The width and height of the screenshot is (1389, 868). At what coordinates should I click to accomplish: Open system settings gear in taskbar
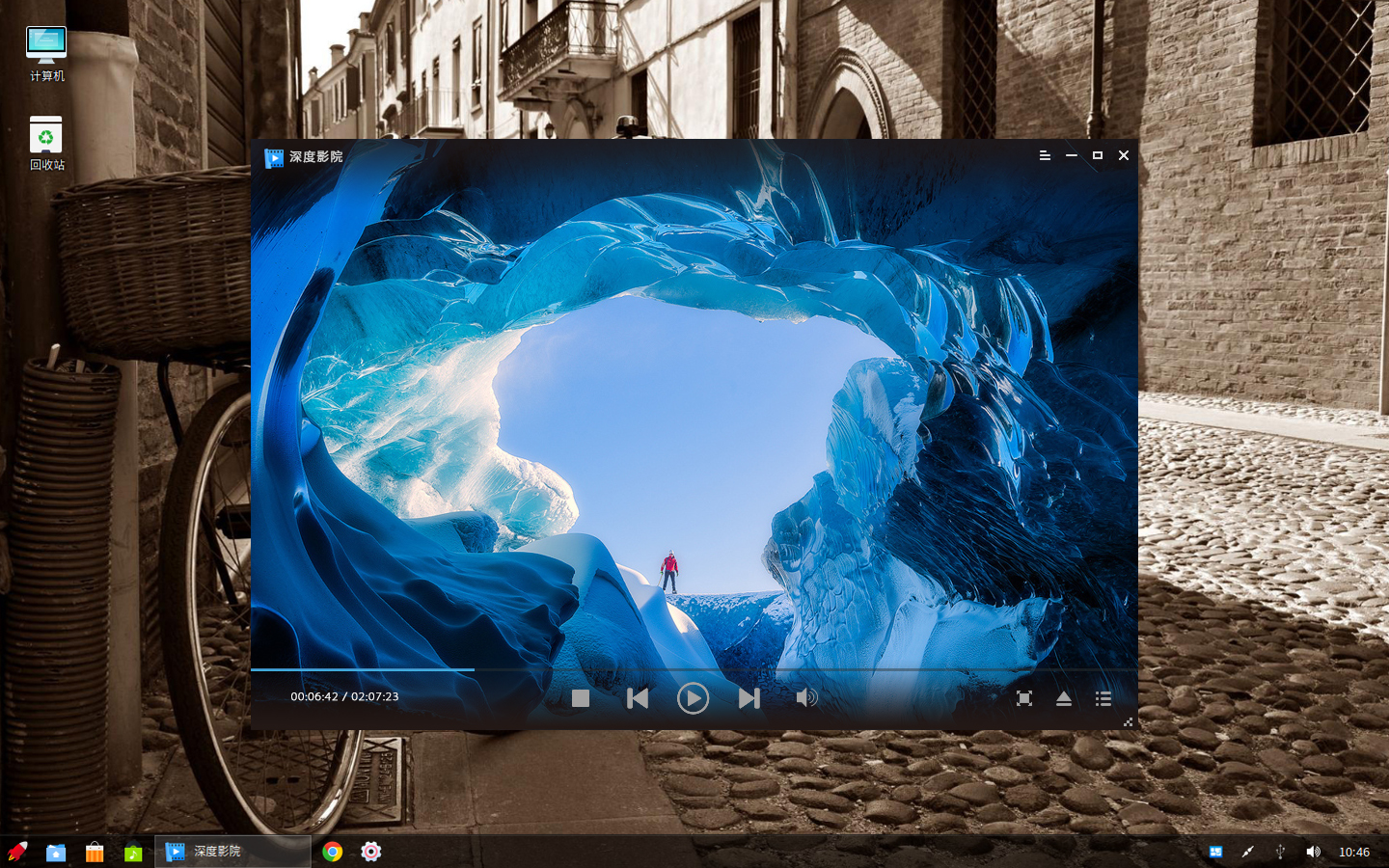coord(371,852)
